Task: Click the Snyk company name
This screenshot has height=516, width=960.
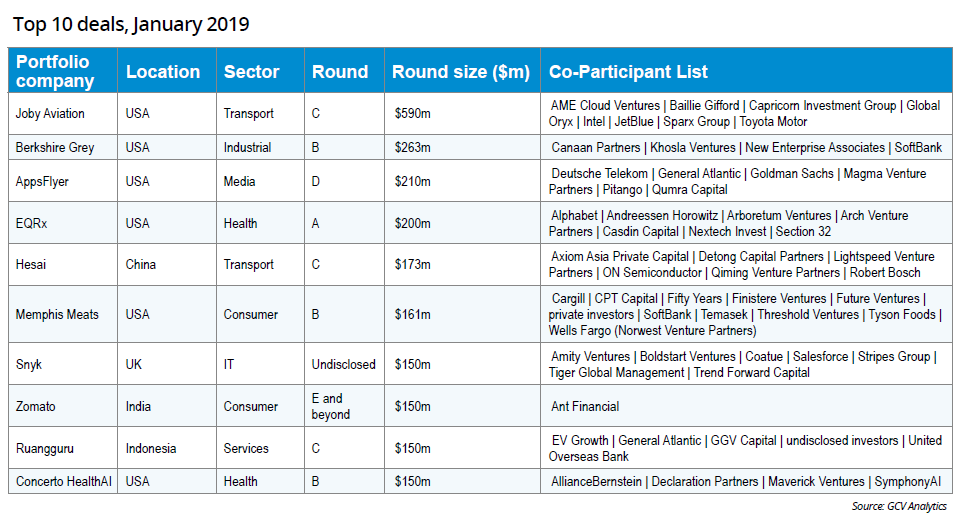Action: click(30, 365)
